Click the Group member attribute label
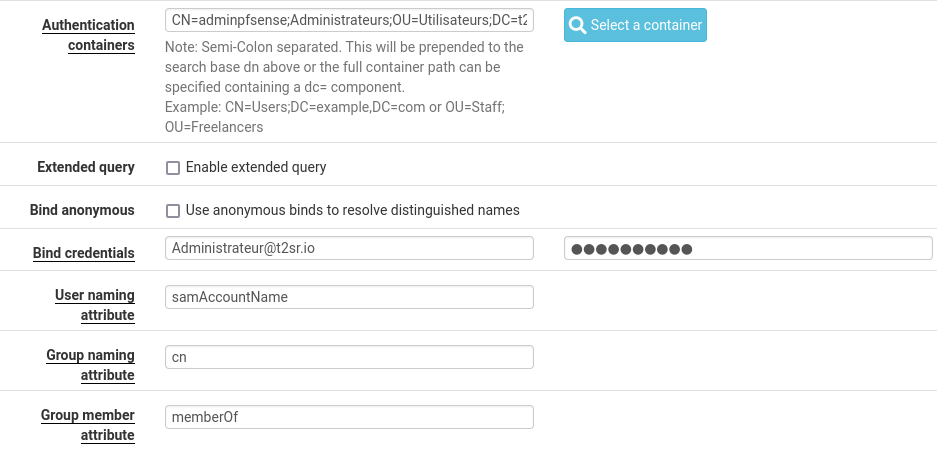Image resolution: width=937 pixels, height=450 pixels. 88,424
